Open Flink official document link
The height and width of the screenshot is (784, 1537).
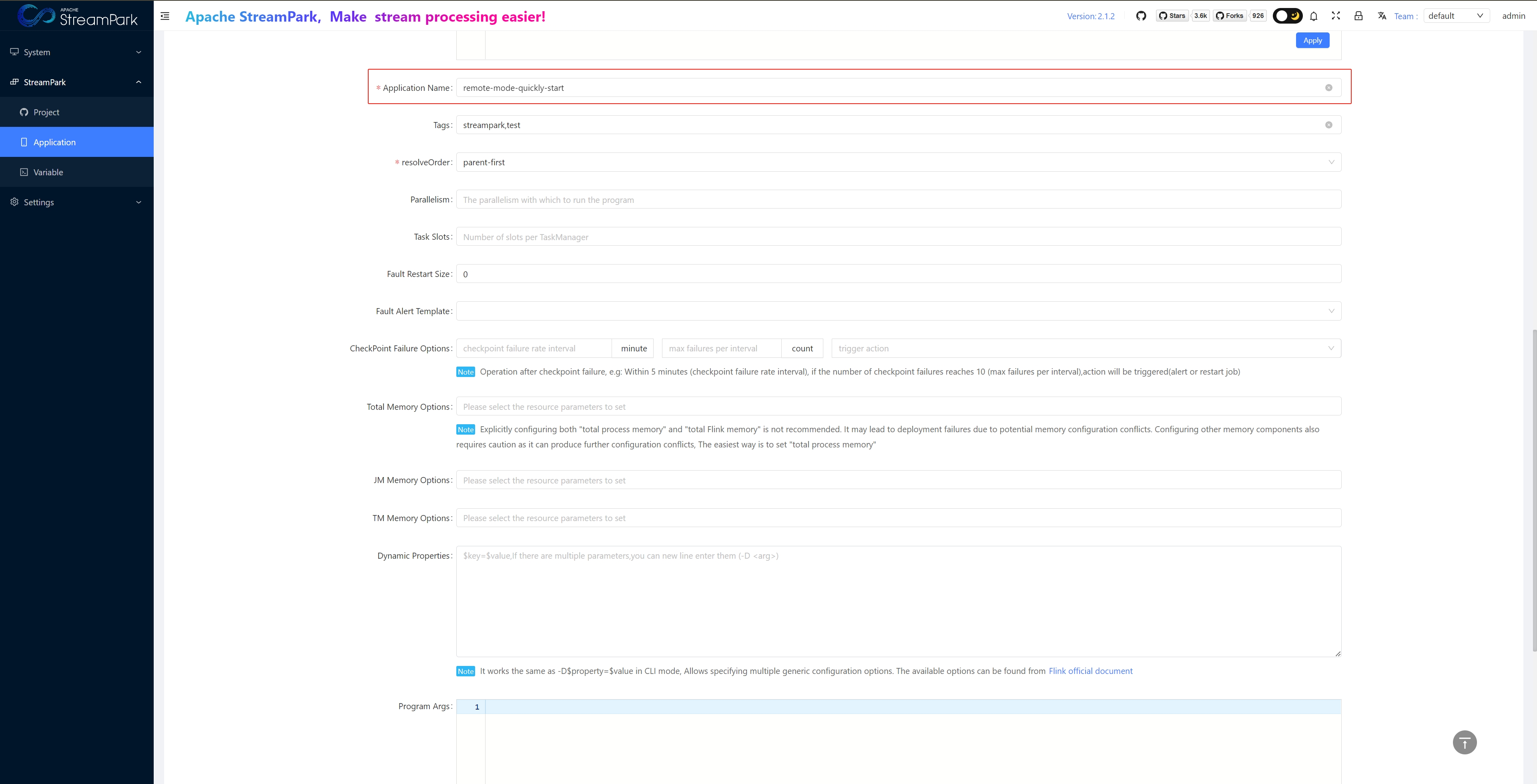click(1090, 671)
